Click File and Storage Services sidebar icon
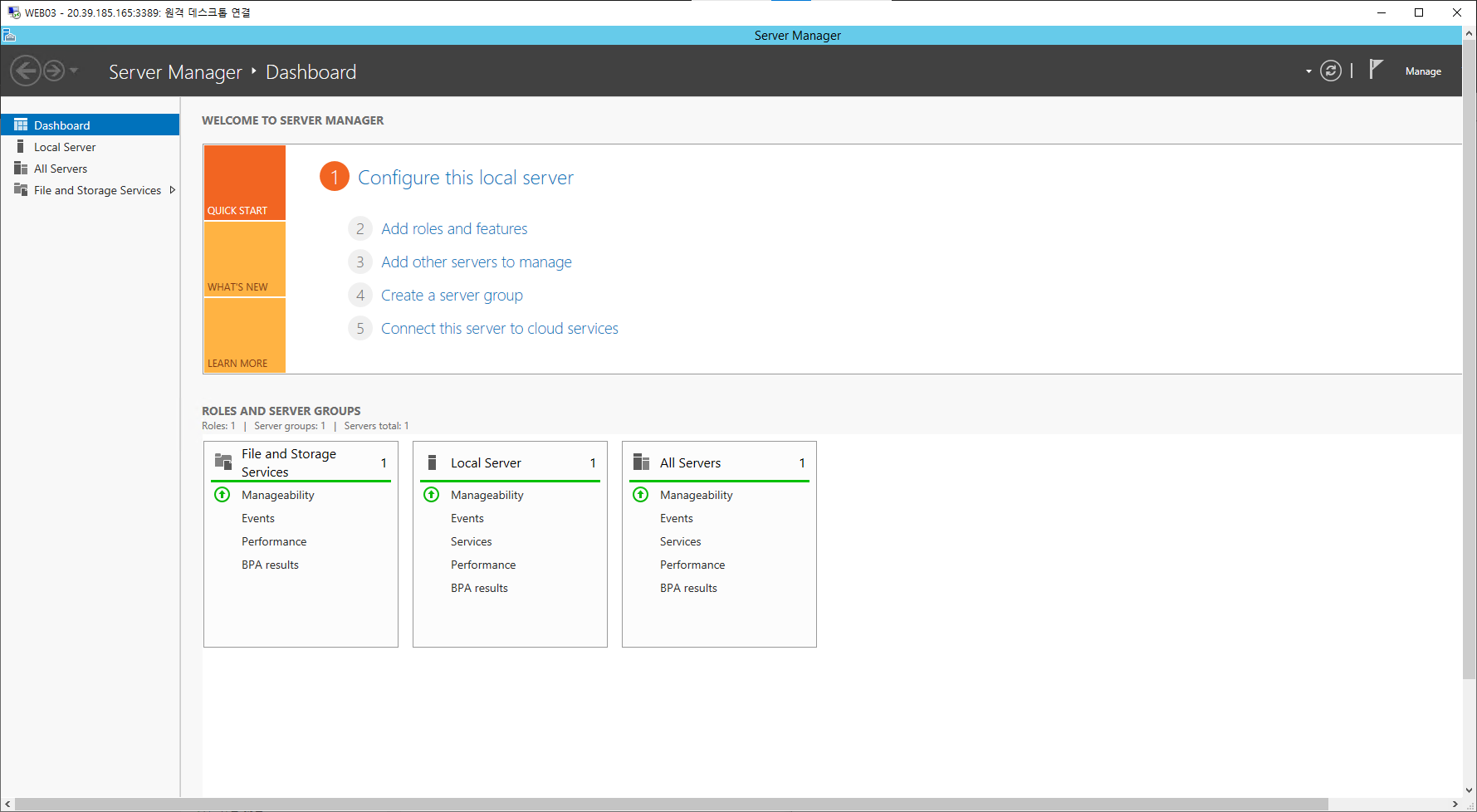Viewport: 1477px width, 812px height. (x=21, y=189)
